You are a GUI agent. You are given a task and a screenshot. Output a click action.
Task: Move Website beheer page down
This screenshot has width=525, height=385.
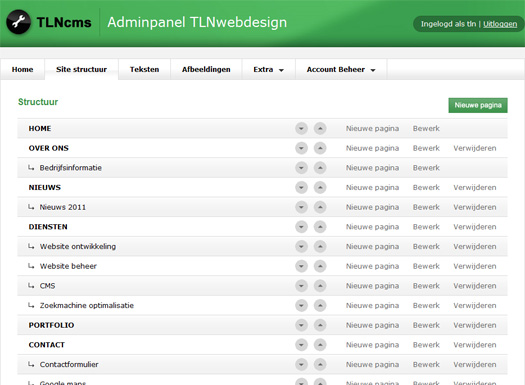click(x=301, y=266)
